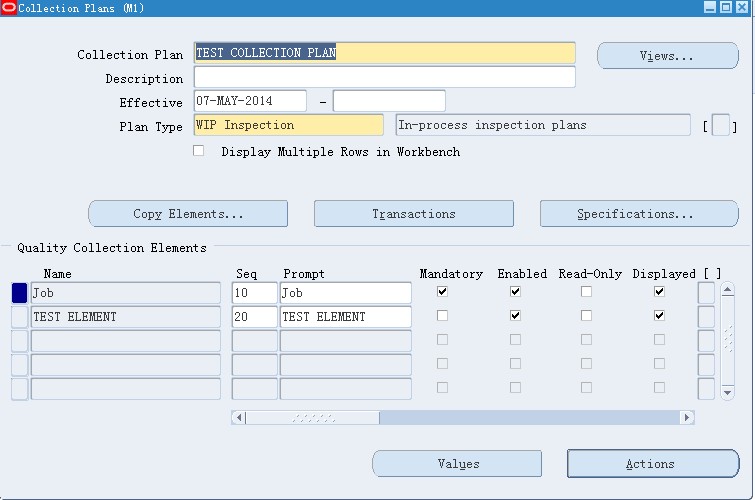Click the flexfield box right of Plan Type
This screenshot has width=755, height=500.
pos(720,126)
